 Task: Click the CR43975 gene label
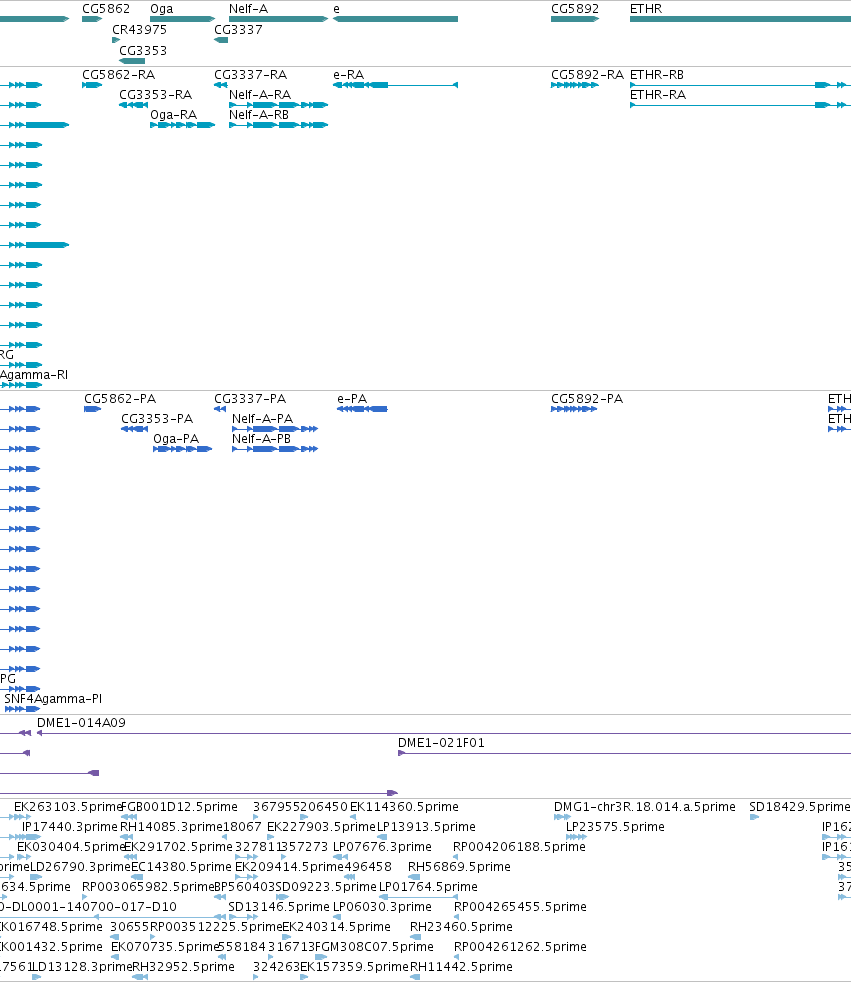[x=139, y=29]
